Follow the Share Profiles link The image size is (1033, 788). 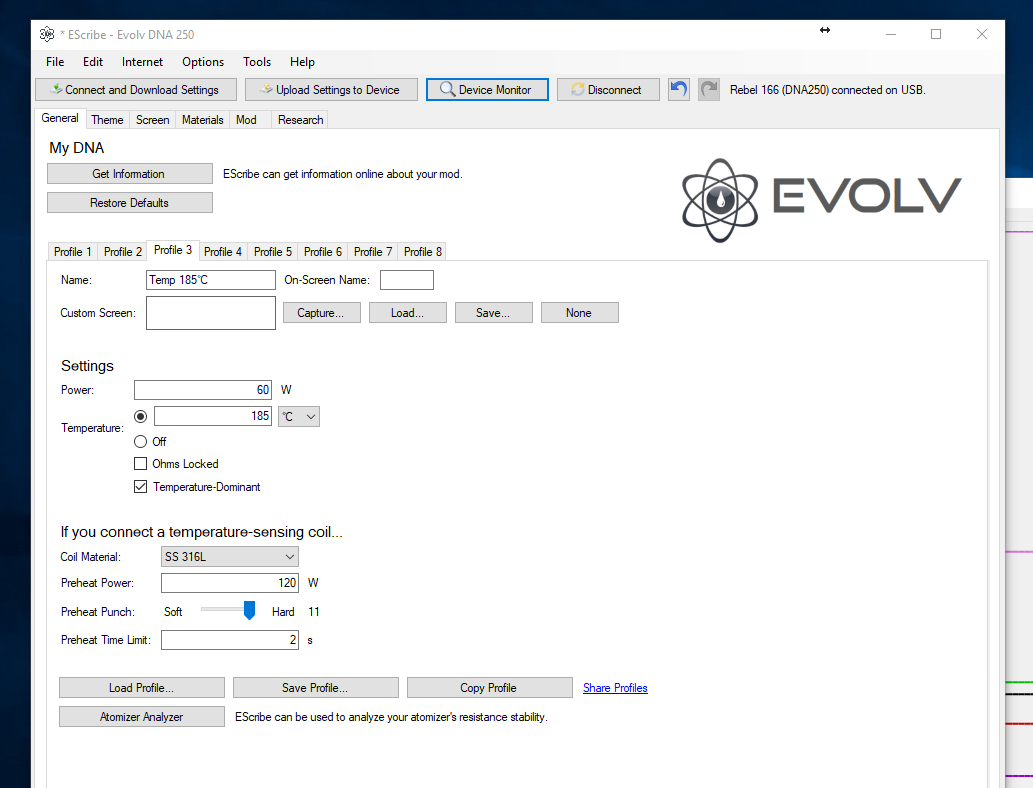click(615, 688)
